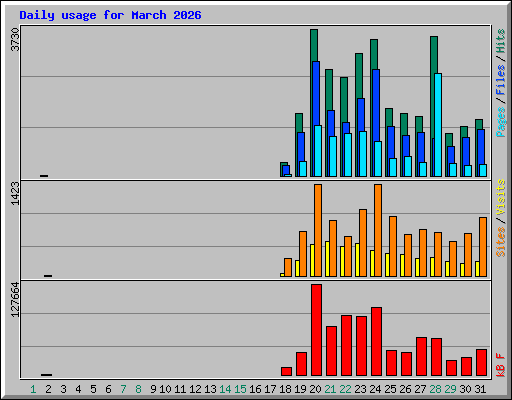Click day 22 on the x-axis

(345, 389)
